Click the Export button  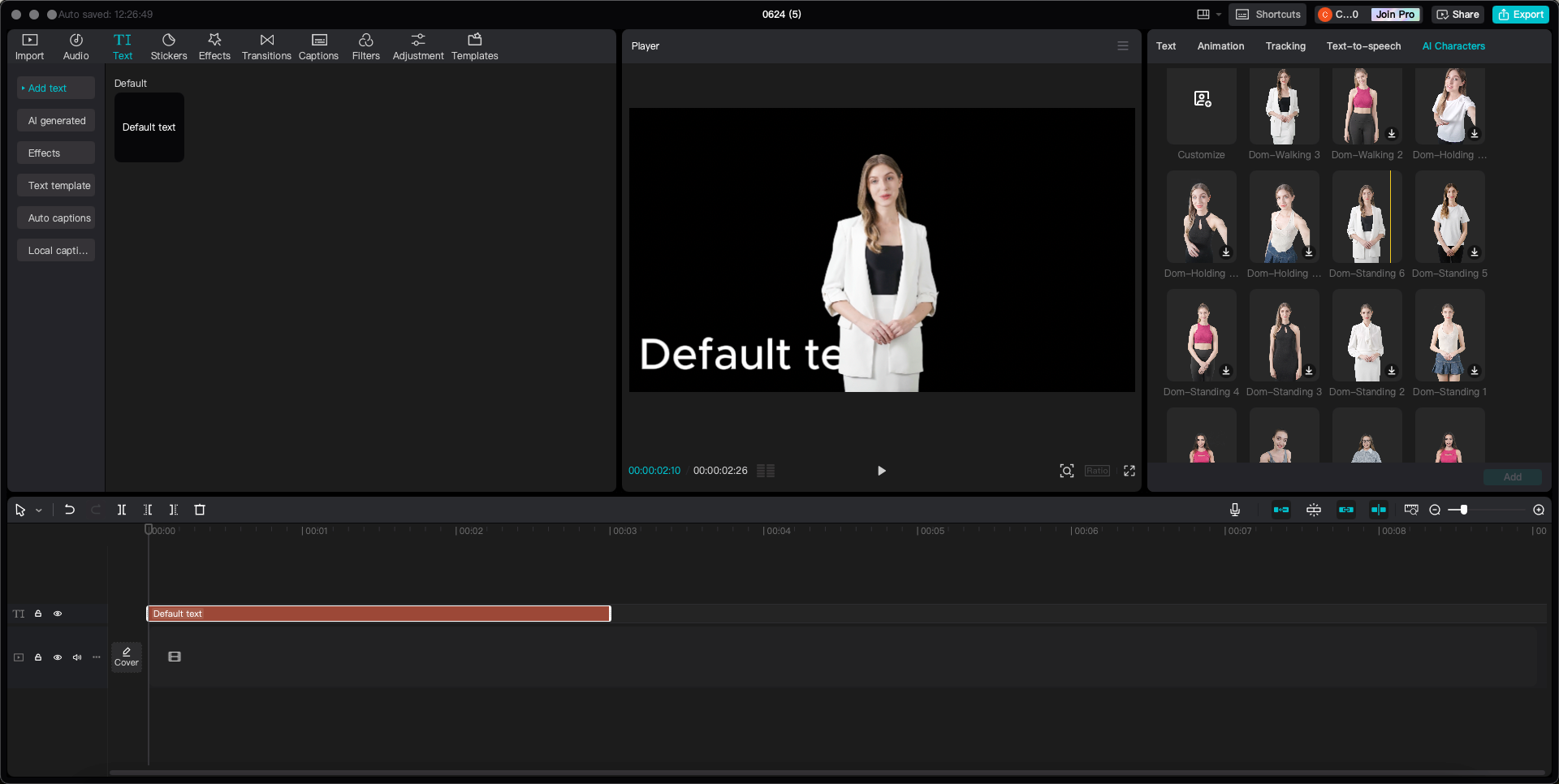pyautogui.click(x=1520, y=15)
